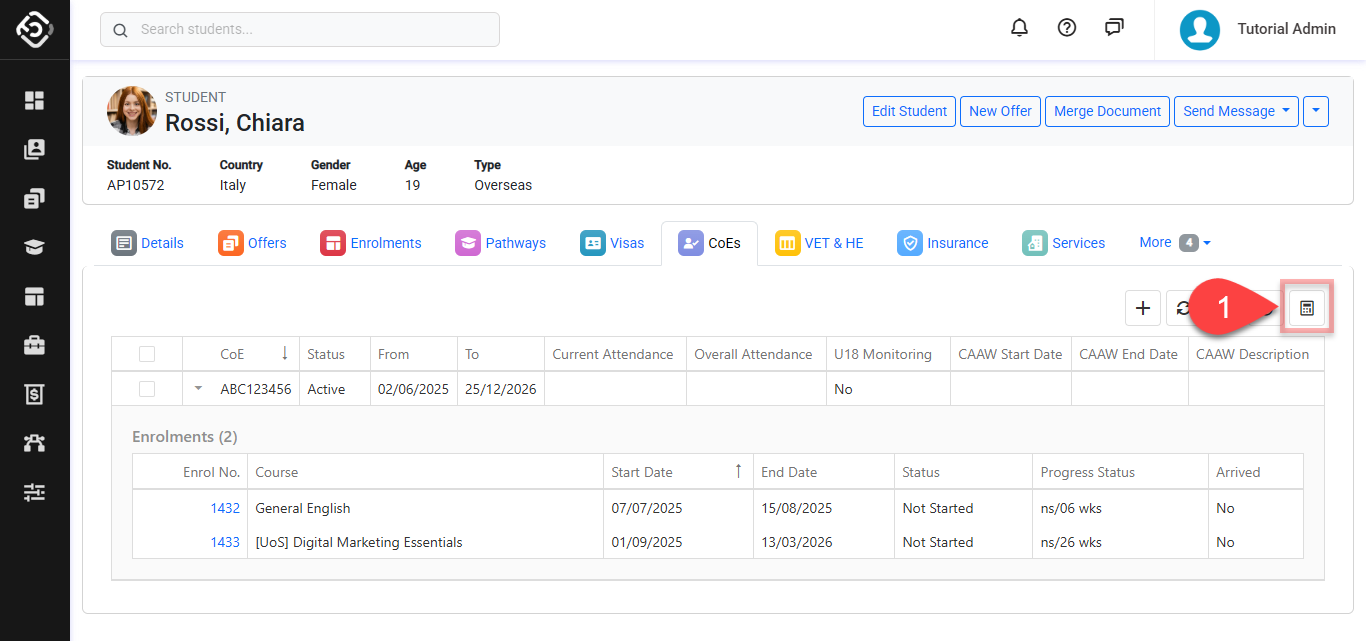This screenshot has height=641, width=1366.
Task: Toggle the select-all checkbox in CoE header
Action: point(147,354)
